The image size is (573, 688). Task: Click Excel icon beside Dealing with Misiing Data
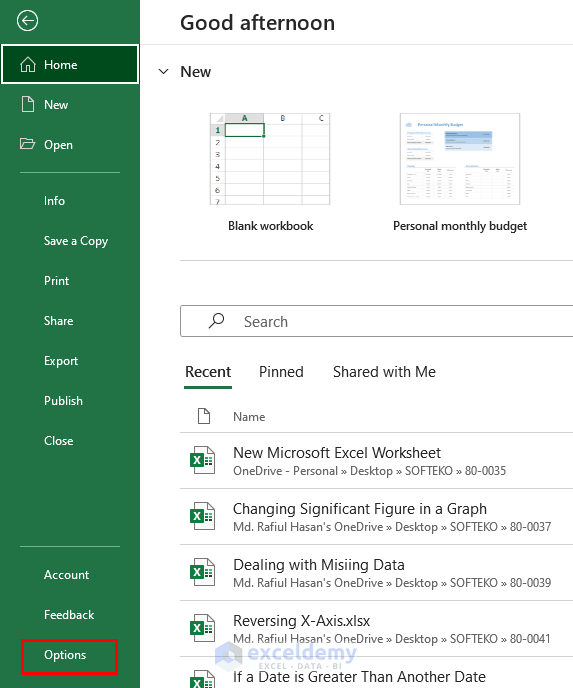[202, 572]
